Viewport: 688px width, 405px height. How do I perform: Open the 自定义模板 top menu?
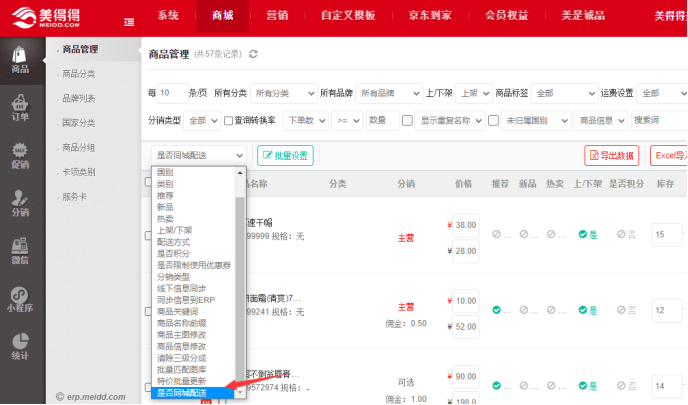click(x=348, y=16)
